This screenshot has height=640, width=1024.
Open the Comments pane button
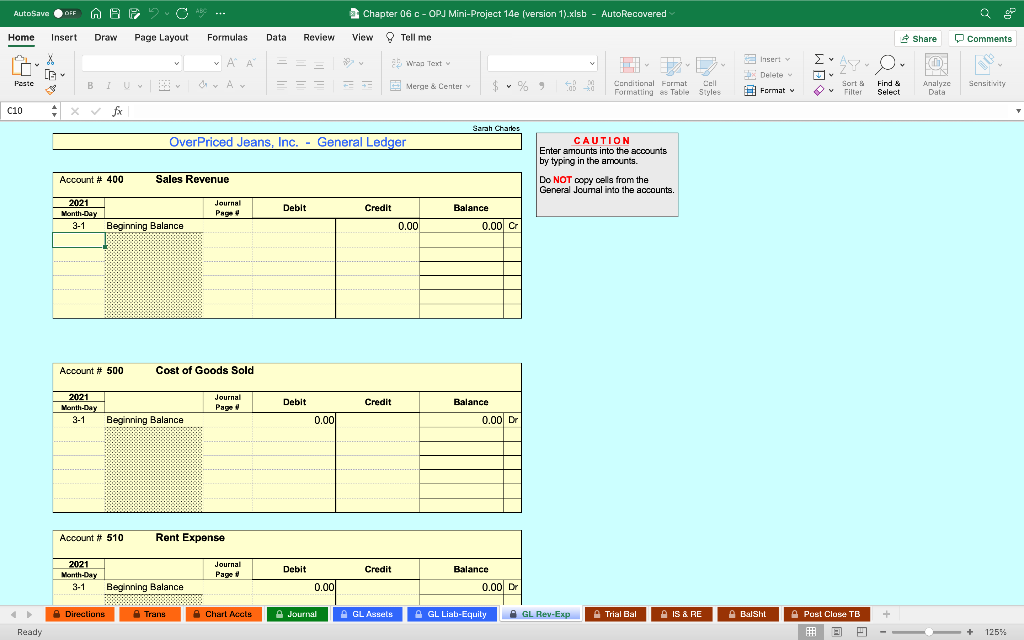[983, 39]
